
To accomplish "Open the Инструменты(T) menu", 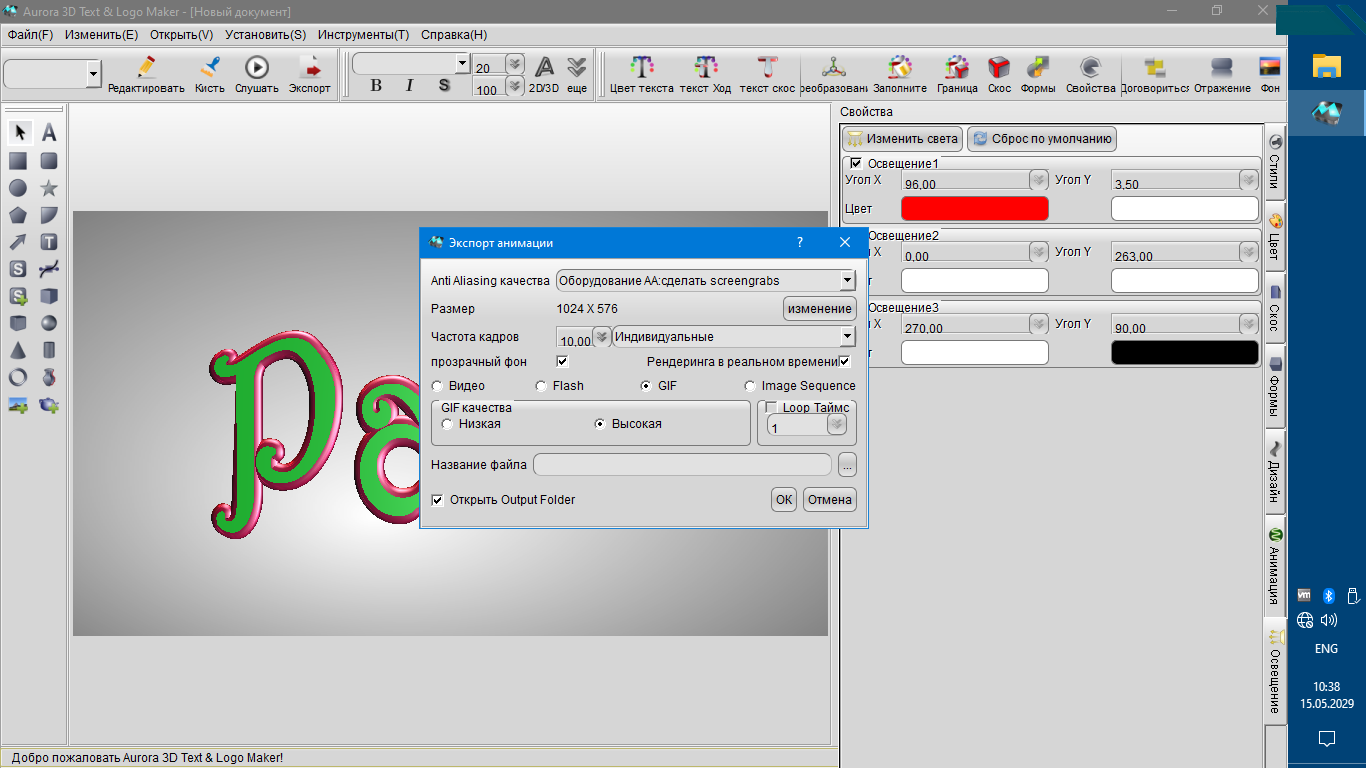I will coord(363,34).
